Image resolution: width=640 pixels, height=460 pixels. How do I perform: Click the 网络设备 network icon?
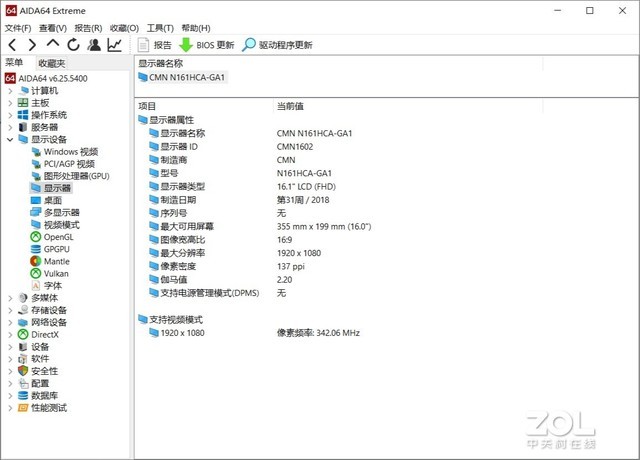click(x=23, y=322)
